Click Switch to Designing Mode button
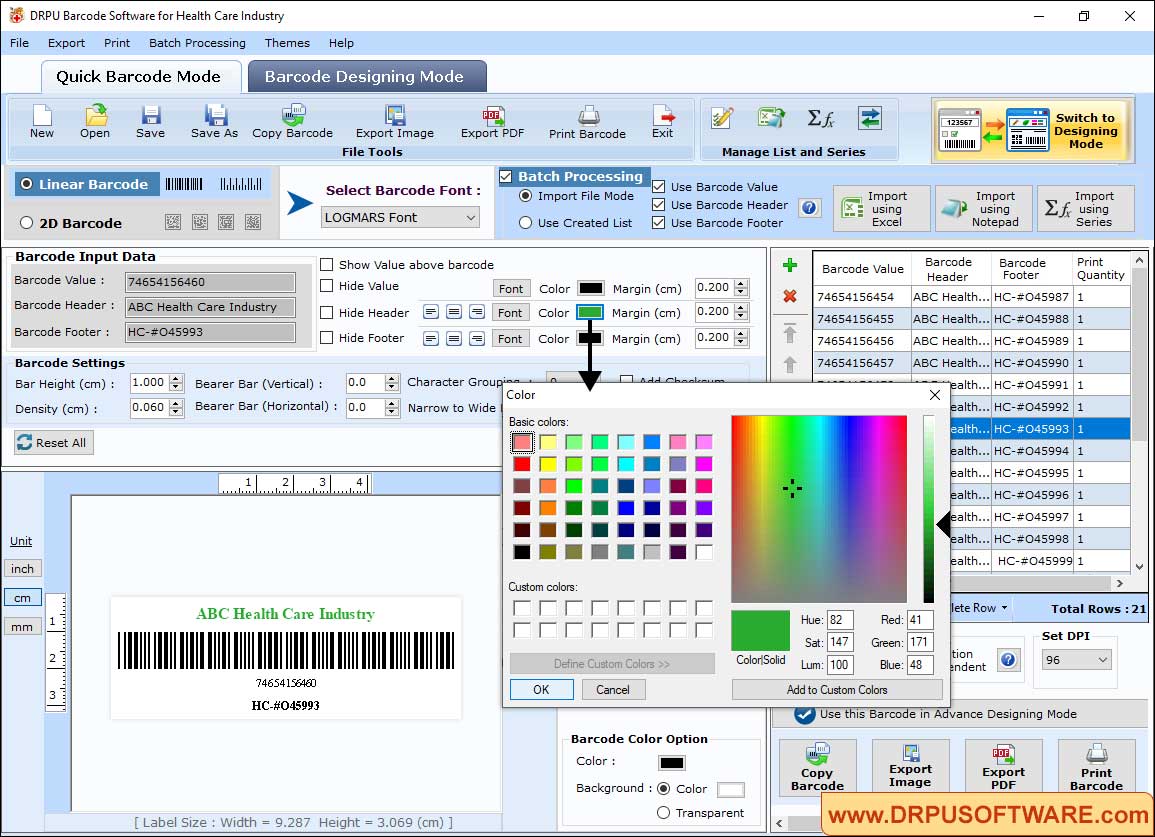The height and width of the screenshot is (837, 1155). [1031, 130]
